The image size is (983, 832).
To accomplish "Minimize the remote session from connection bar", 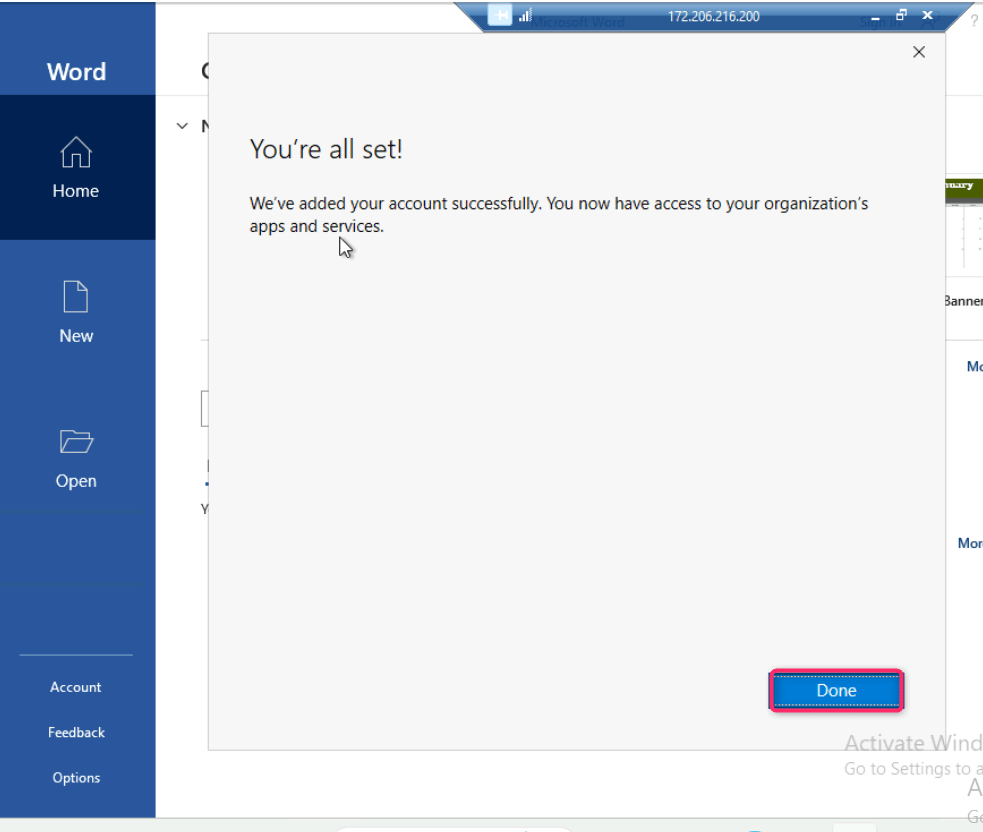I will [x=875, y=16].
